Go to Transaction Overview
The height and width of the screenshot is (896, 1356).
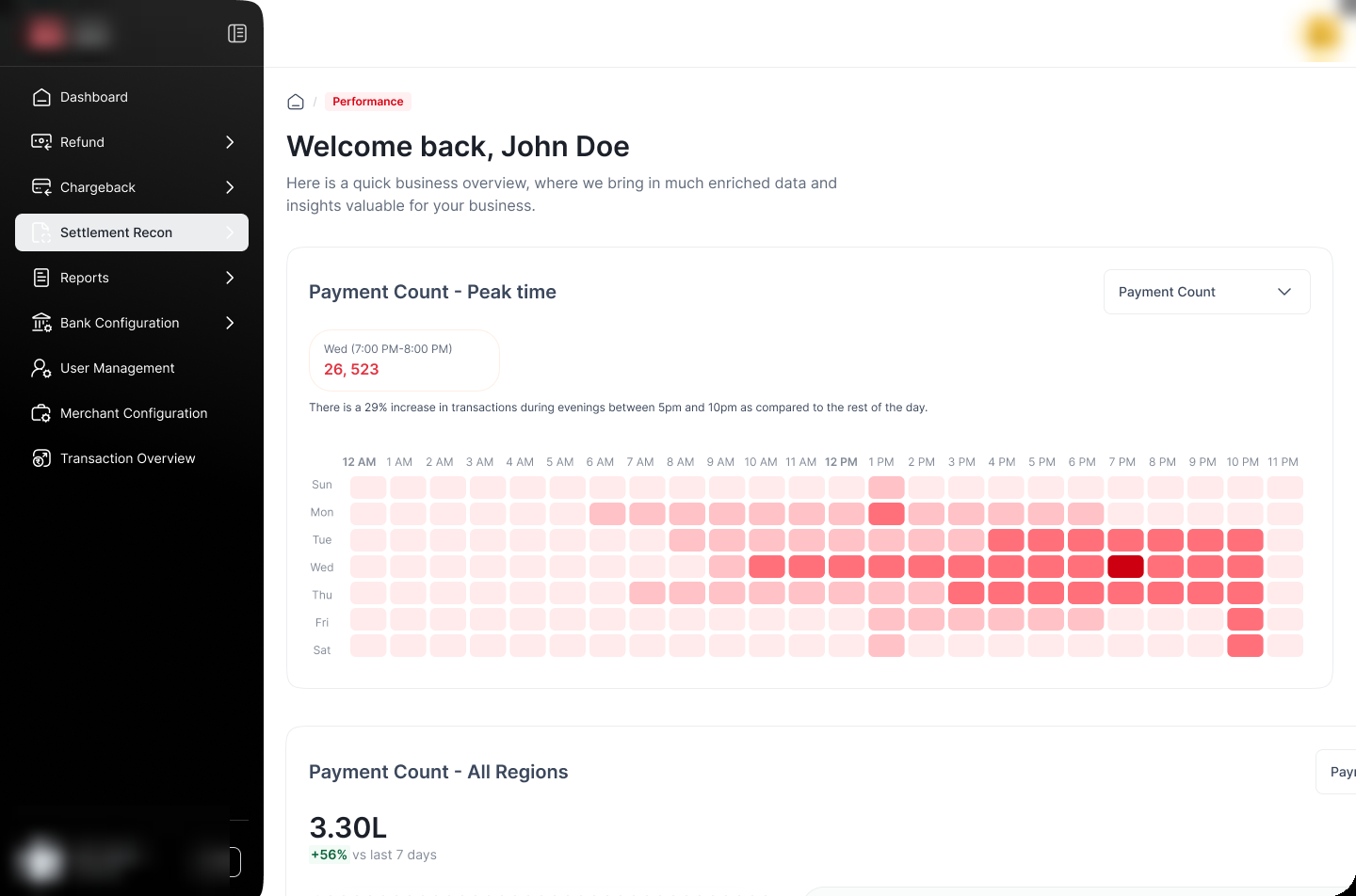[132, 458]
